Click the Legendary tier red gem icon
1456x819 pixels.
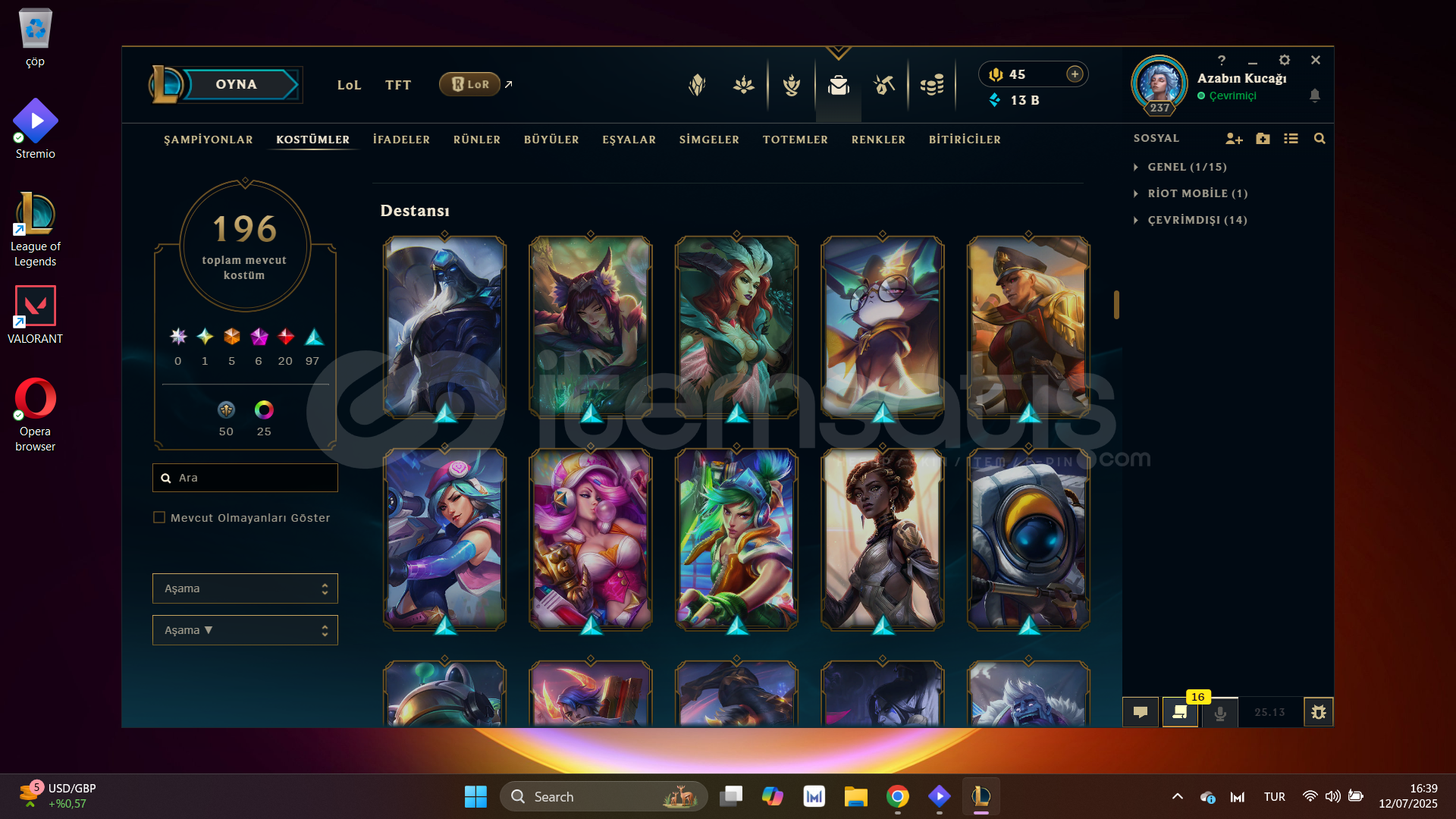(286, 337)
